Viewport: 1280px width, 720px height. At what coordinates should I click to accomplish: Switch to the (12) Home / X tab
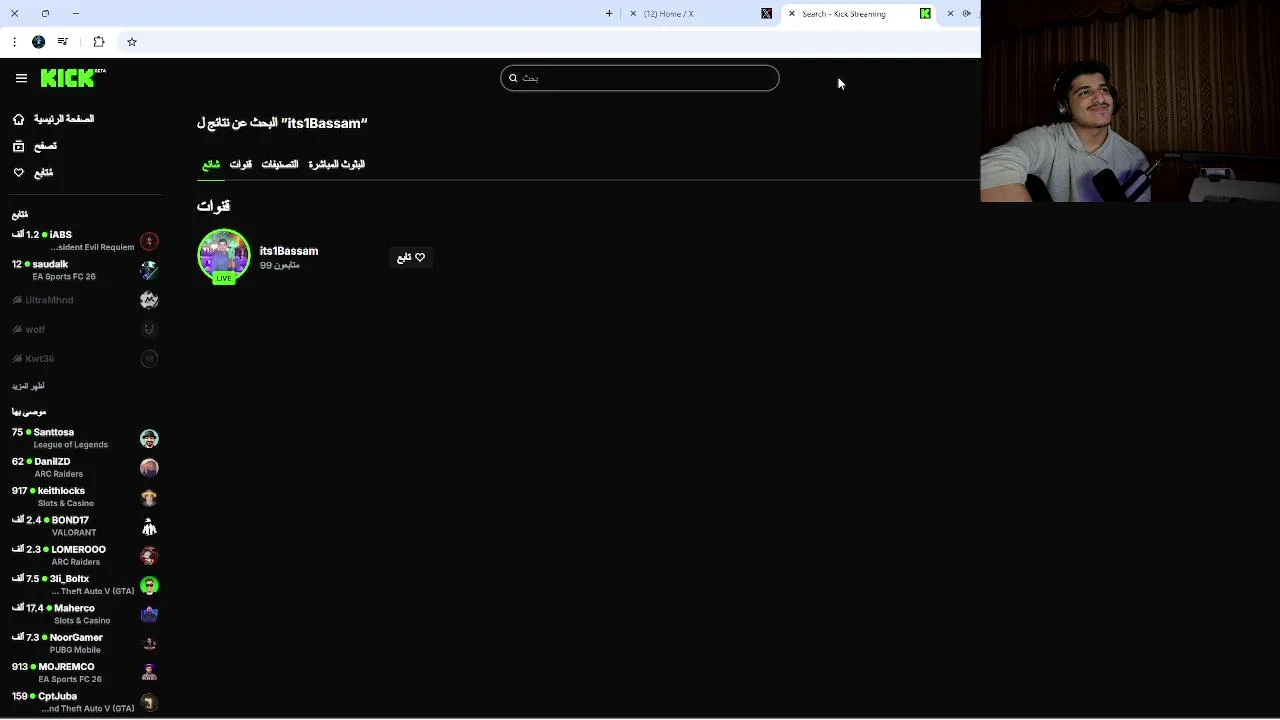click(700, 14)
